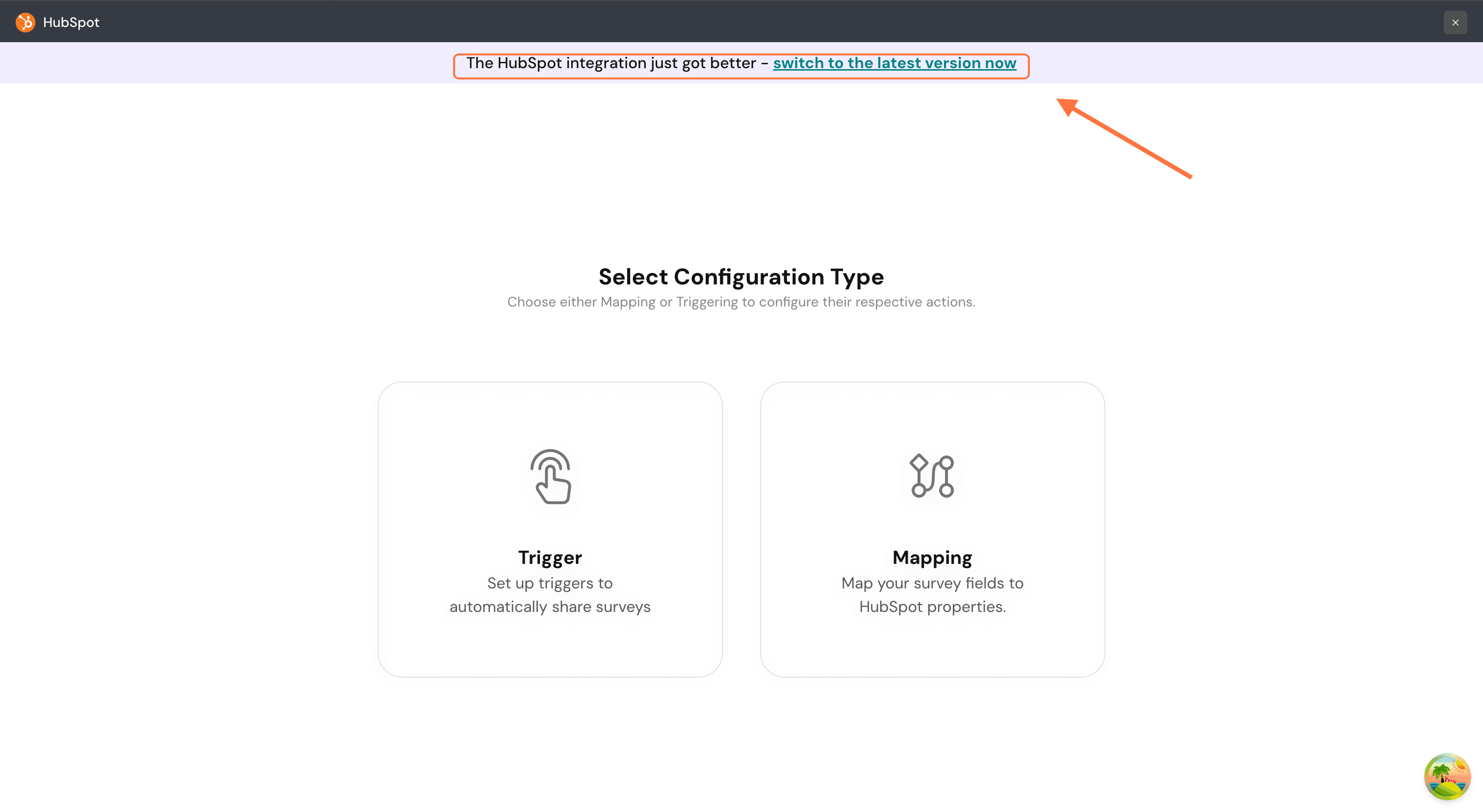Click the HubSpot title text in header
The height and width of the screenshot is (812, 1483).
click(71, 23)
